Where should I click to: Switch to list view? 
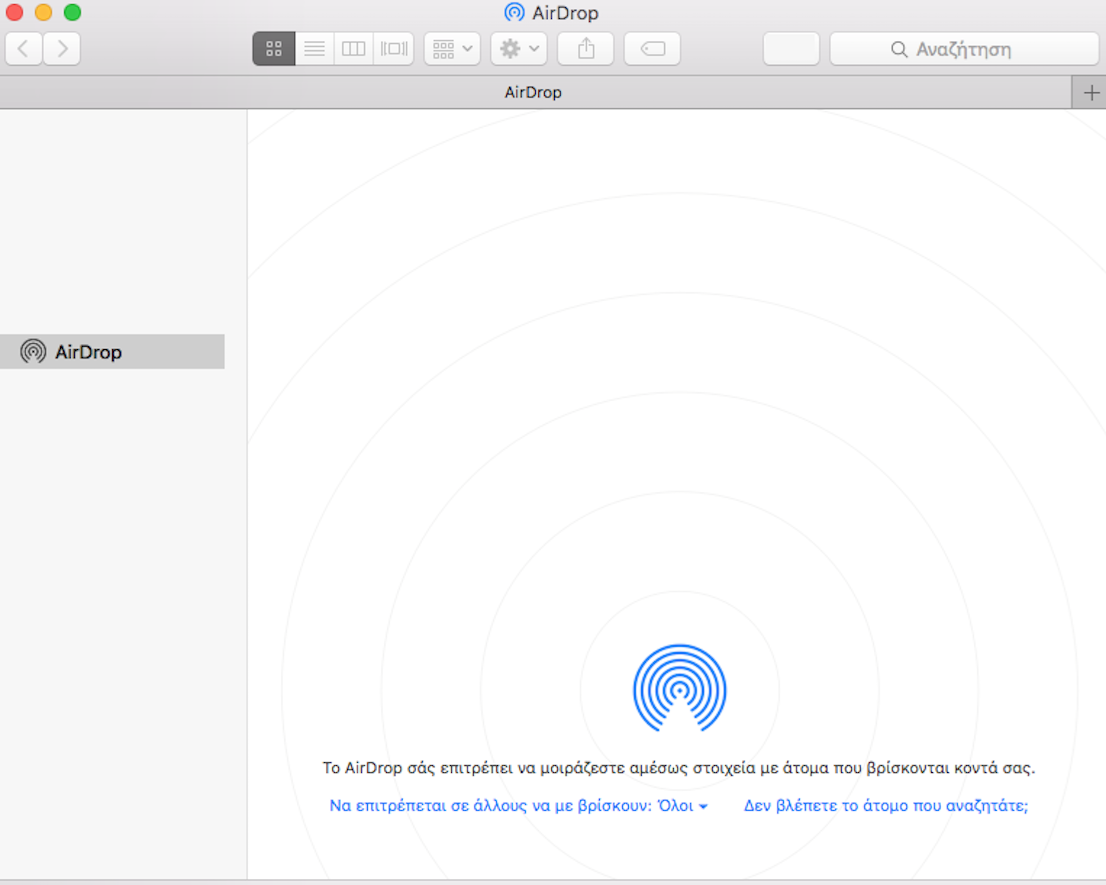pyautogui.click(x=315, y=49)
